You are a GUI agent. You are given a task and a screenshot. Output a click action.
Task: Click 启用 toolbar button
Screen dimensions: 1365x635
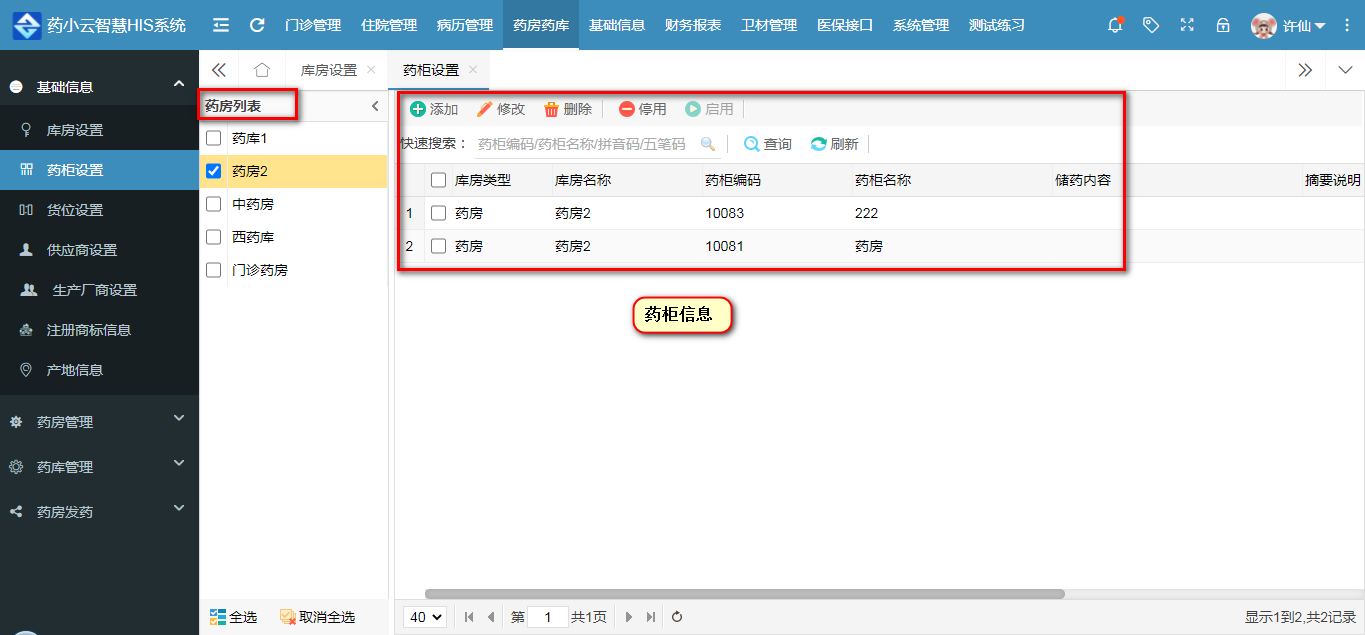tap(709, 109)
